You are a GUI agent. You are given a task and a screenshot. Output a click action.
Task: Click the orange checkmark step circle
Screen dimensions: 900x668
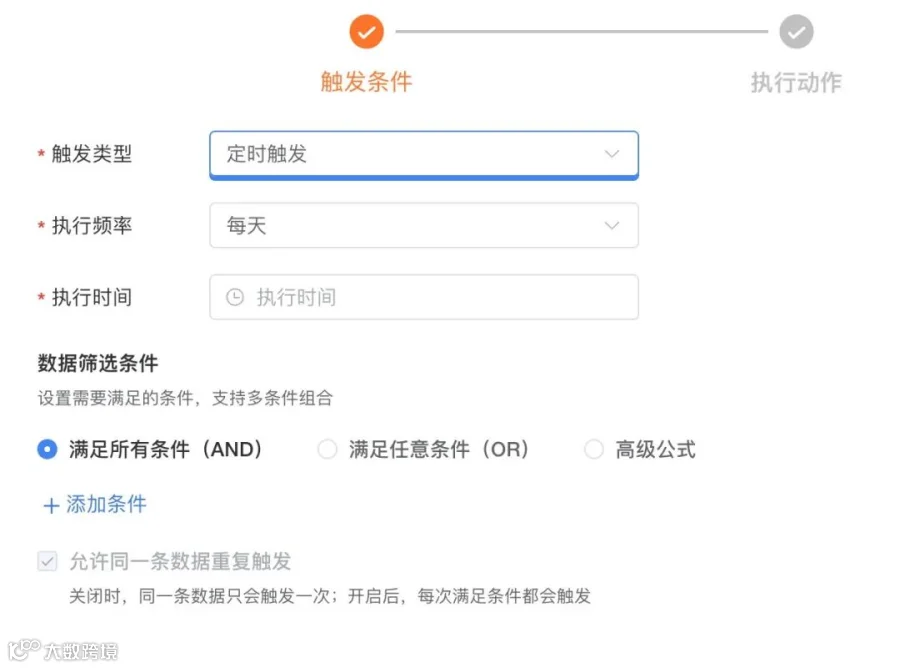[366, 32]
